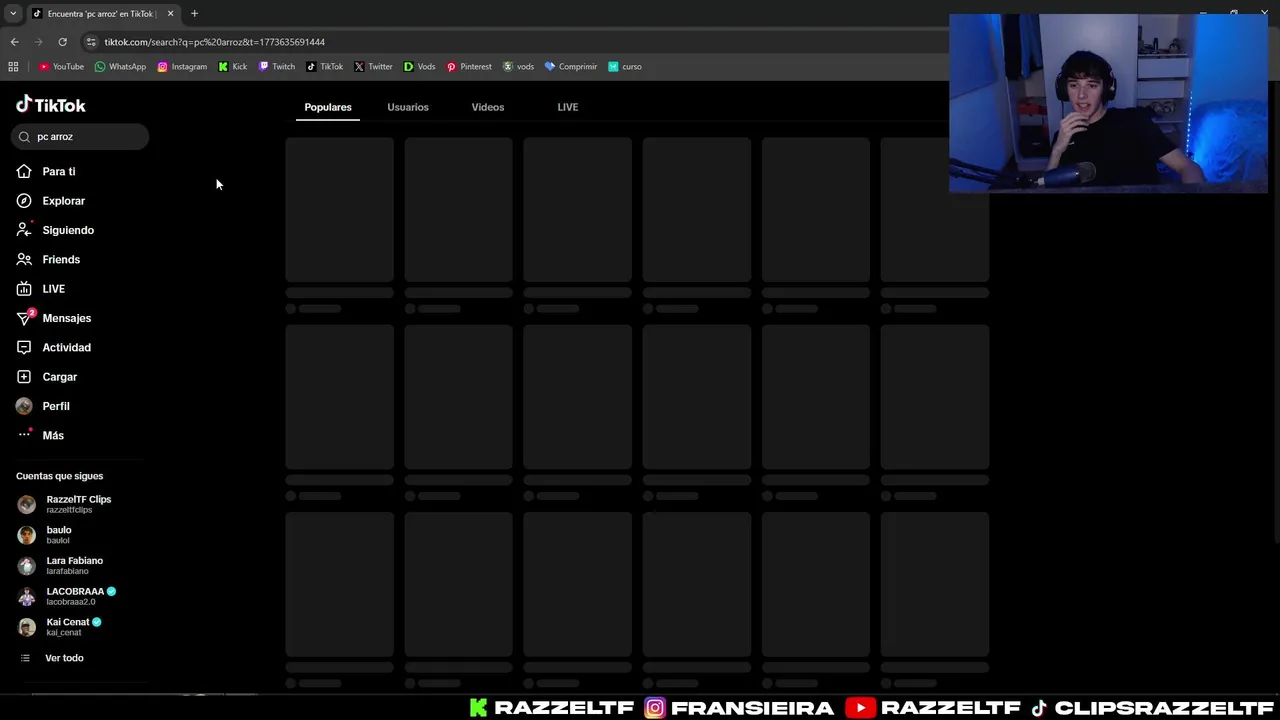Expand Ver todo followed accounts list
Viewport: 1280px width, 720px height.
52,658
